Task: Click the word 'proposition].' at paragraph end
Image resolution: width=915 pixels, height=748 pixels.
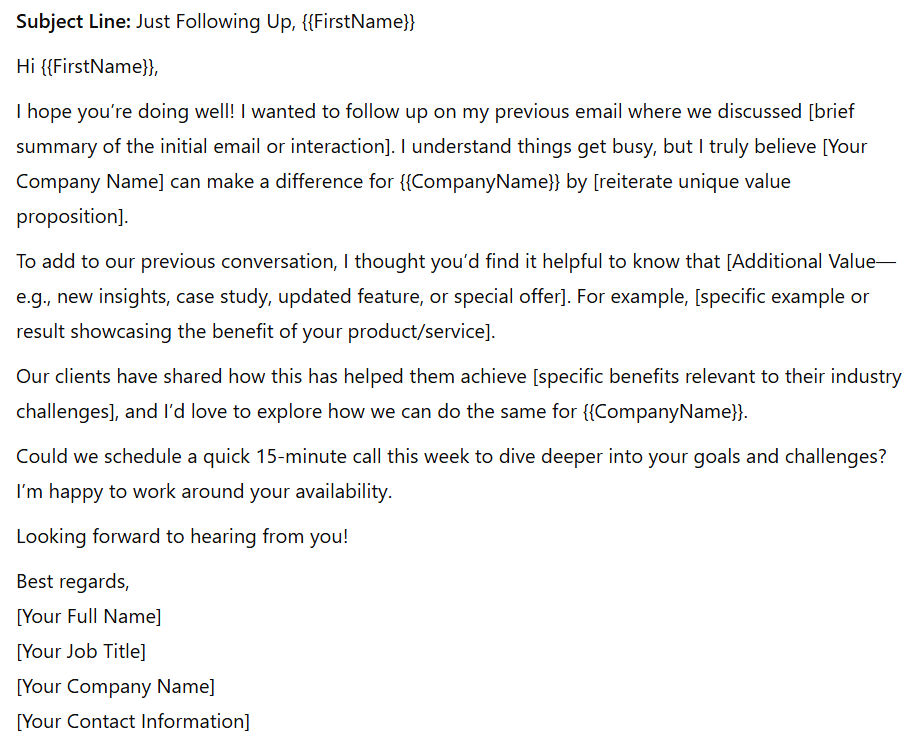Action: coord(72,216)
